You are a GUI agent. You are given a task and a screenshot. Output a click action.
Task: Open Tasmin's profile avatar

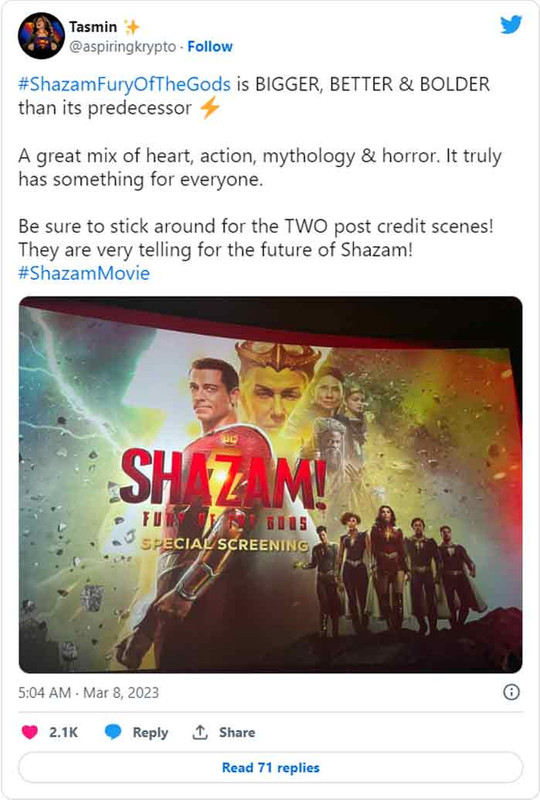tap(41, 36)
